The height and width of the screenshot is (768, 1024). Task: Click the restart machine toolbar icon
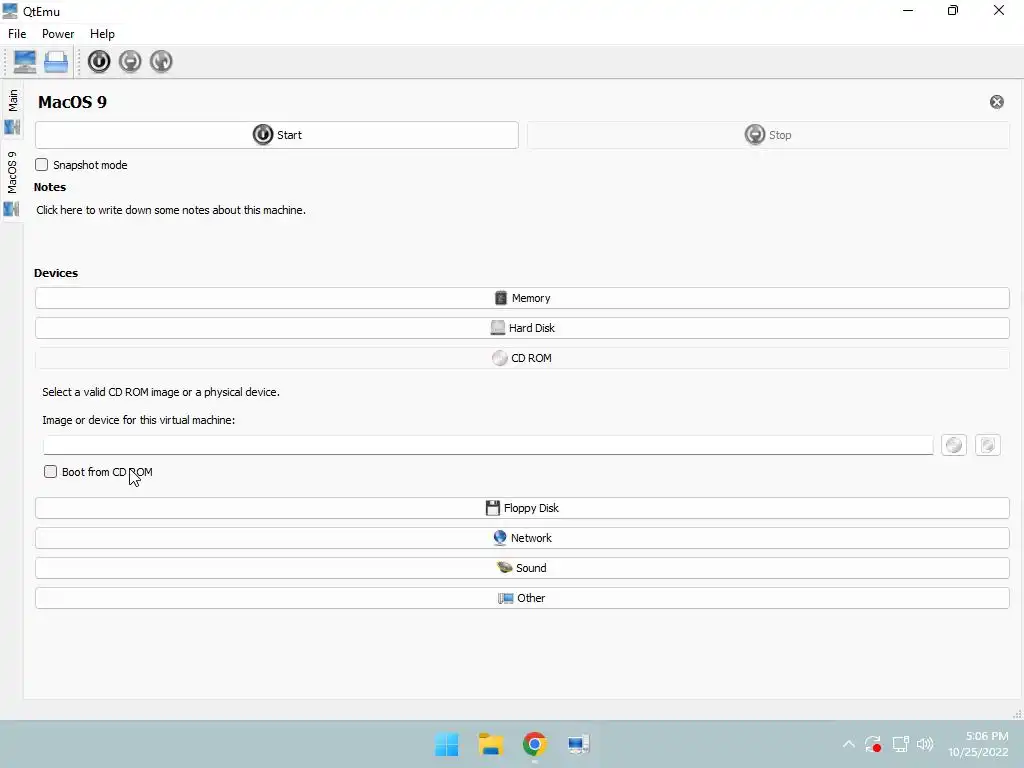161,61
